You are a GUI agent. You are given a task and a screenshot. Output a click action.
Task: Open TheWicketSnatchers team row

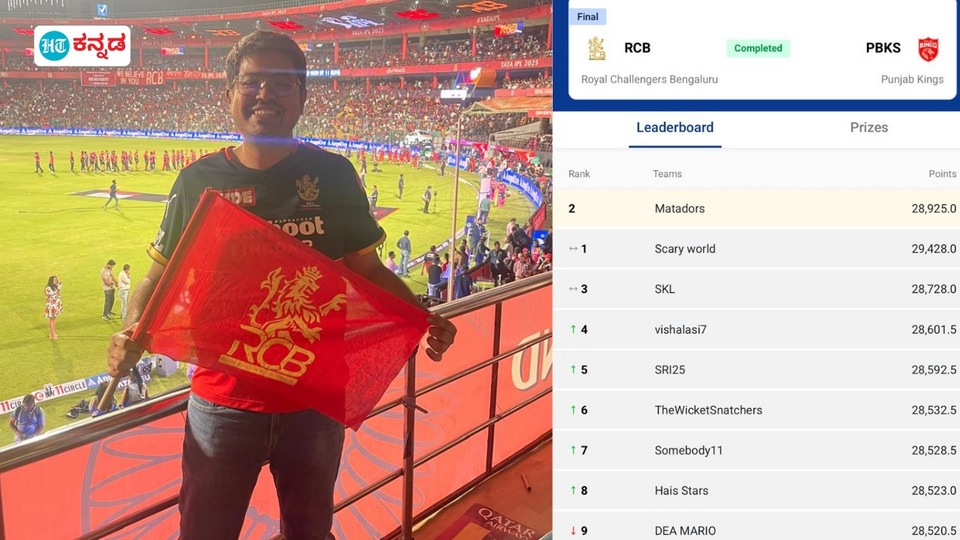coord(757,410)
